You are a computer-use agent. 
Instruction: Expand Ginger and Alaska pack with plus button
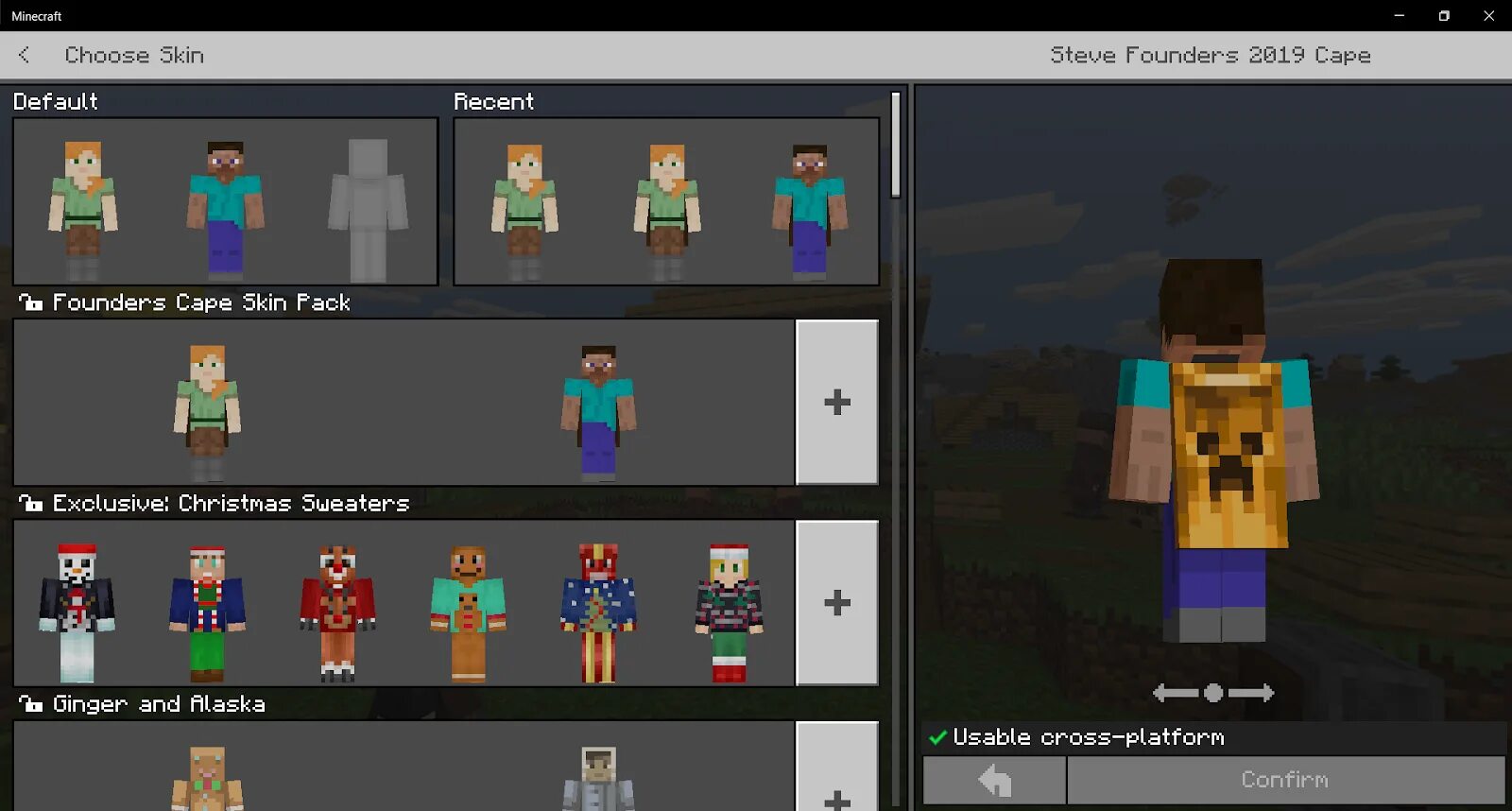[x=837, y=767]
